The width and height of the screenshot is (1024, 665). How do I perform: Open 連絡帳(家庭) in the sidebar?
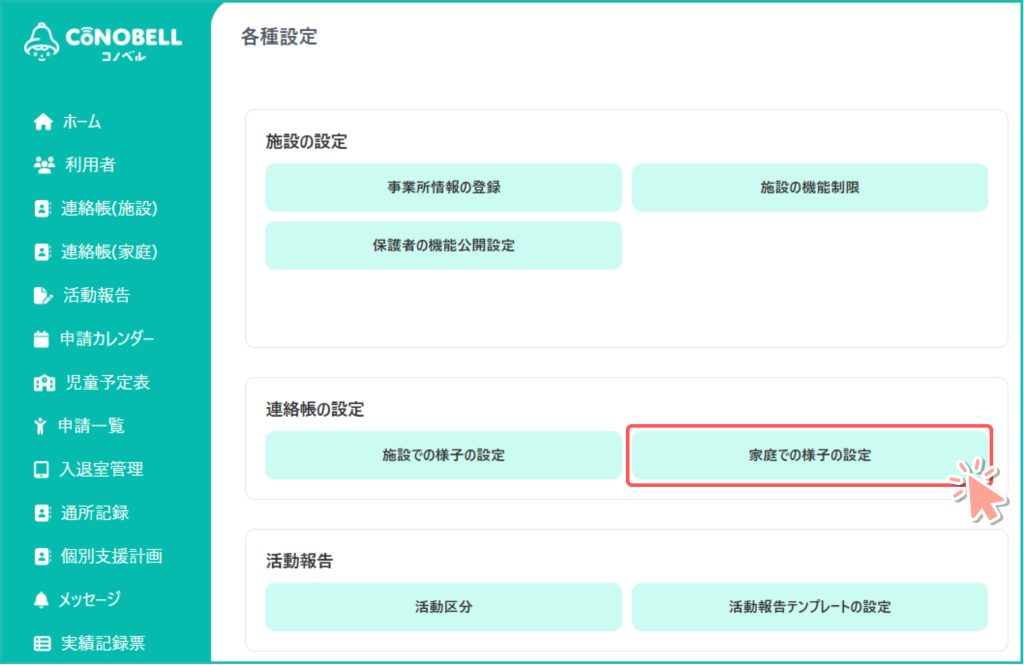tap(109, 252)
